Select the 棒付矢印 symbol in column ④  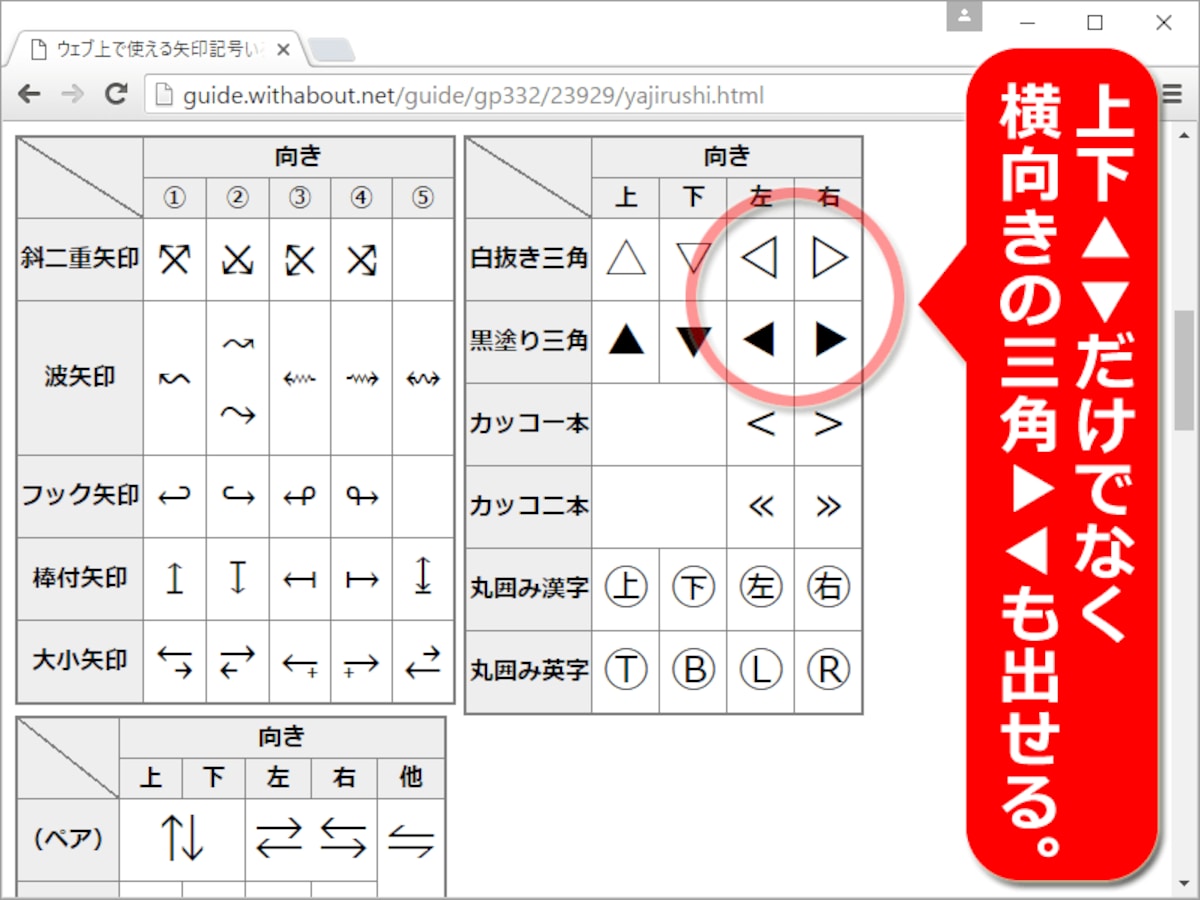(x=361, y=579)
